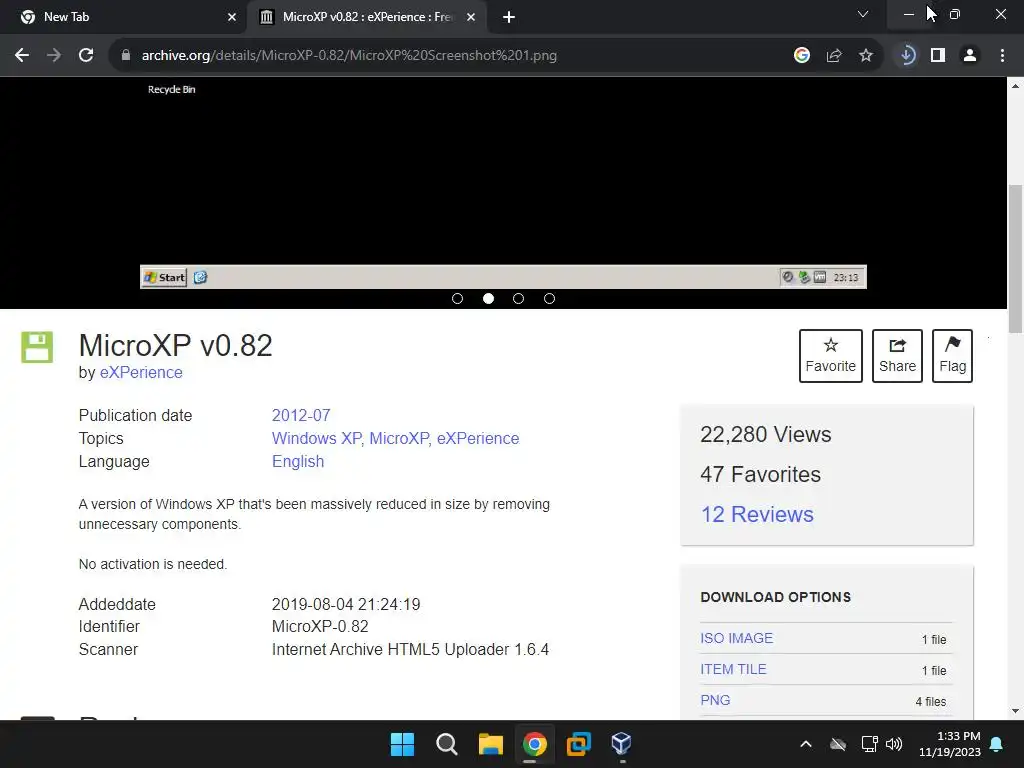Click Chrome icon in taskbar
Screen dimensions: 1024x768
click(x=534, y=744)
